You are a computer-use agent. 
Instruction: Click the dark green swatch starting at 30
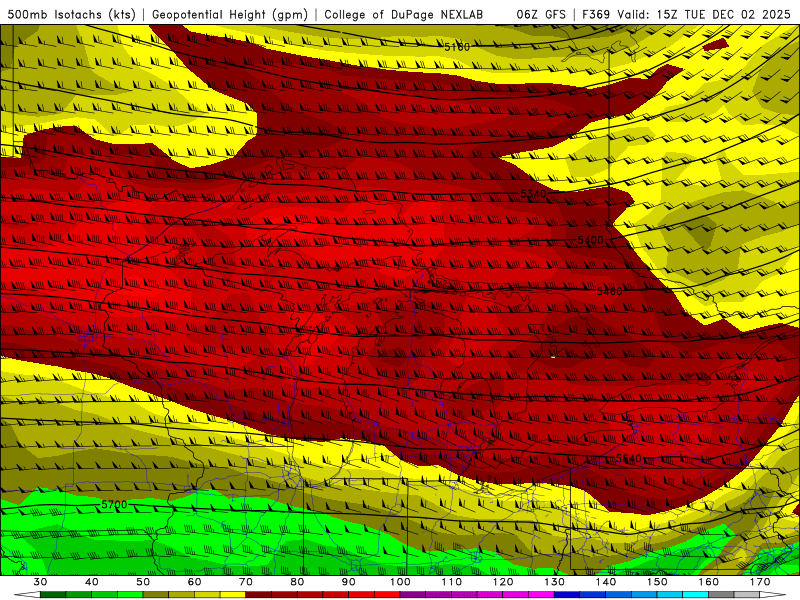click(x=53, y=595)
